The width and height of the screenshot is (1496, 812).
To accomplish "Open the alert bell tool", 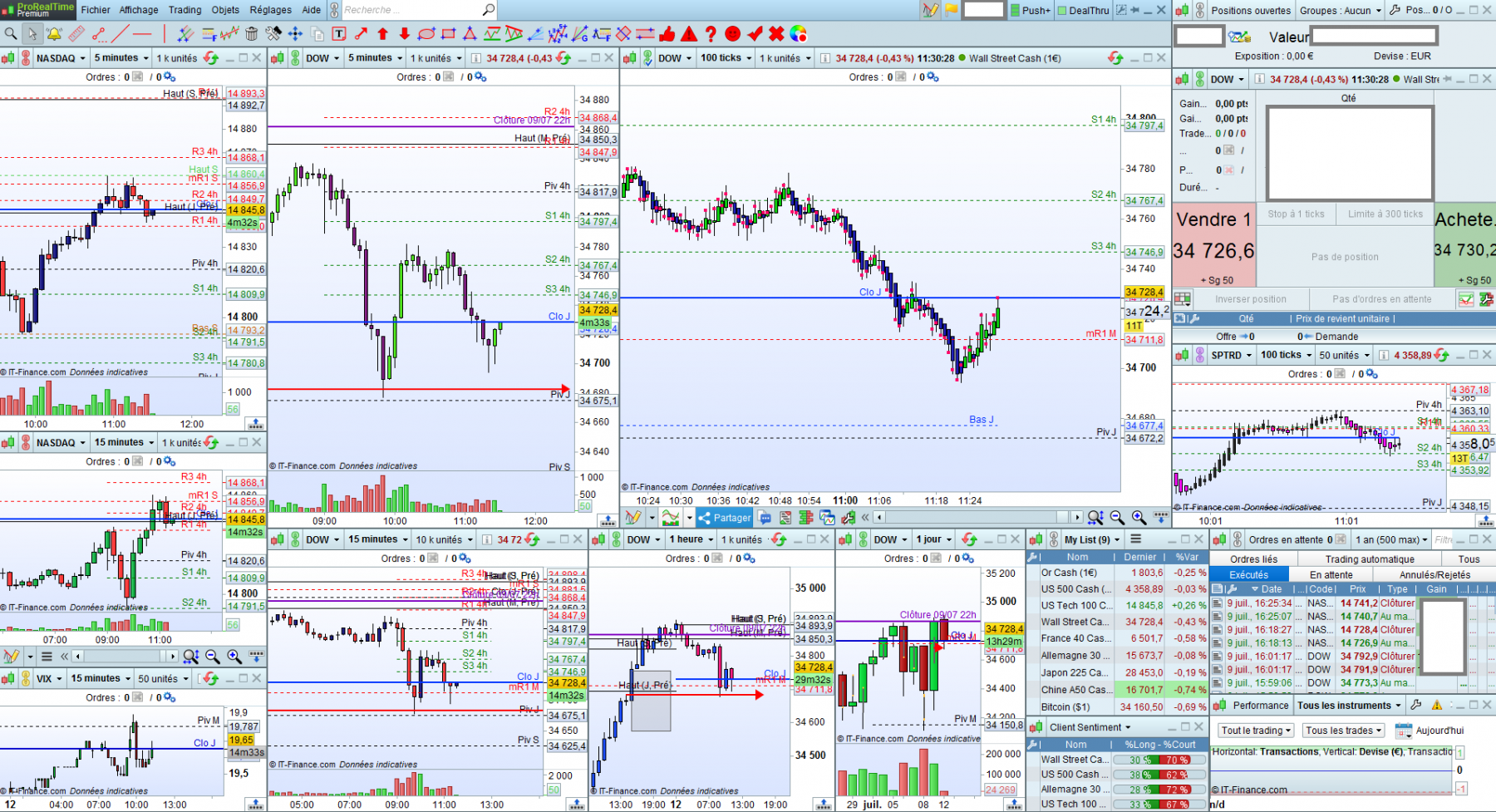I will click(54, 34).
